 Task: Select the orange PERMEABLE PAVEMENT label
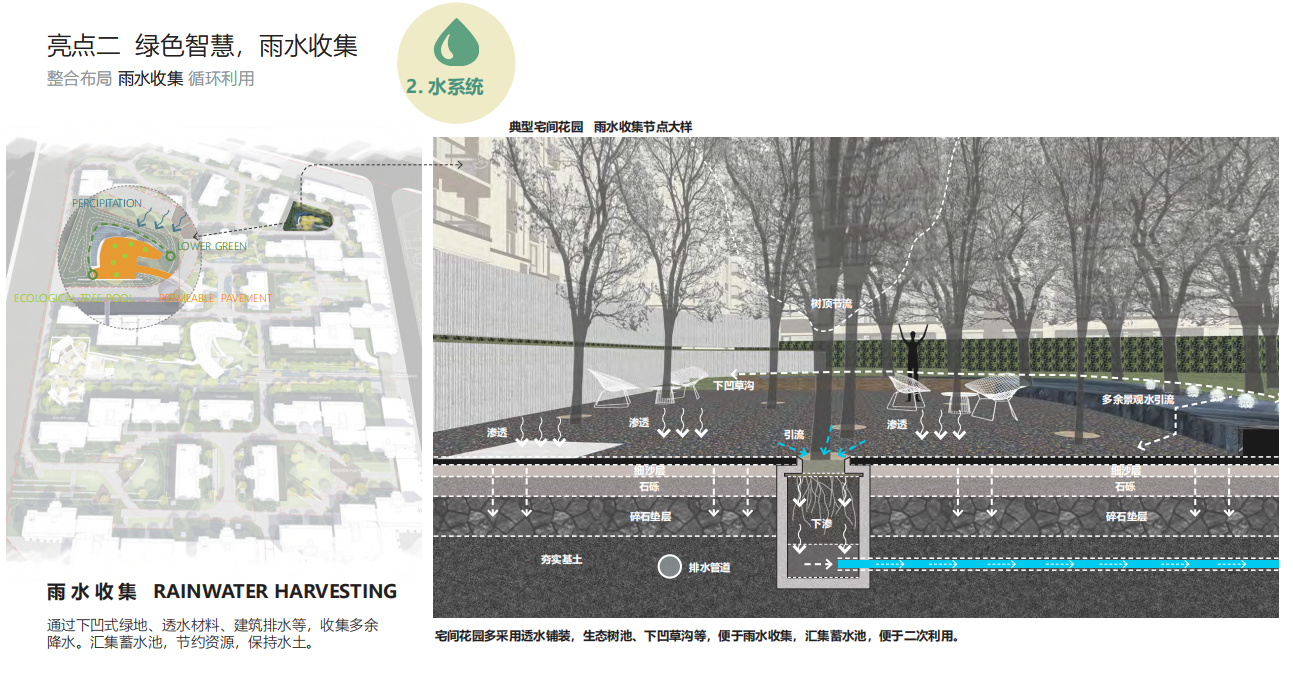pos(215,298)
